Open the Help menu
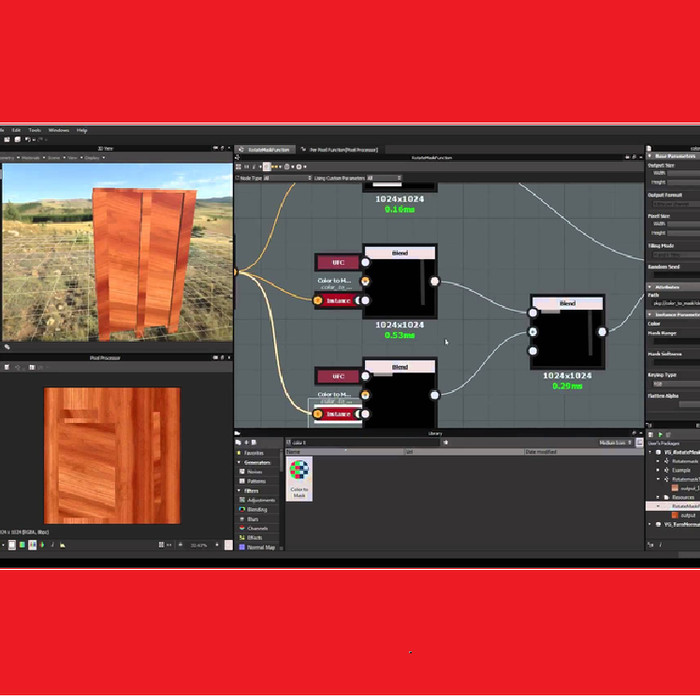 [x=82, y=130]
